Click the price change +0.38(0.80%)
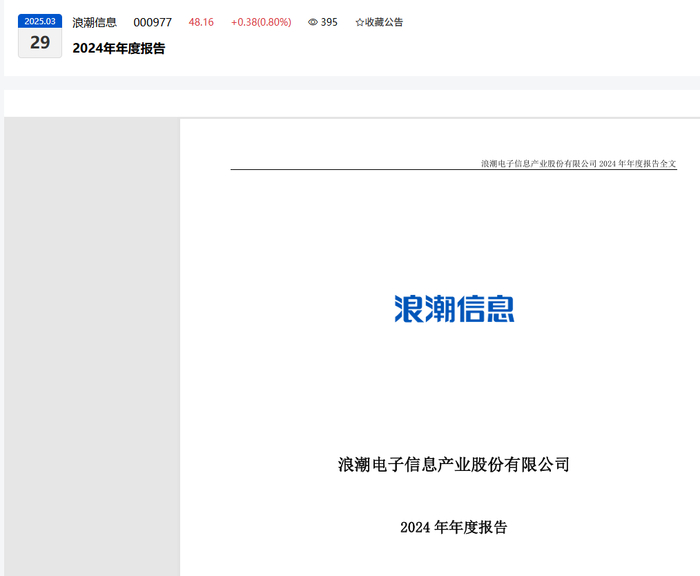 [x=261, y=22]
